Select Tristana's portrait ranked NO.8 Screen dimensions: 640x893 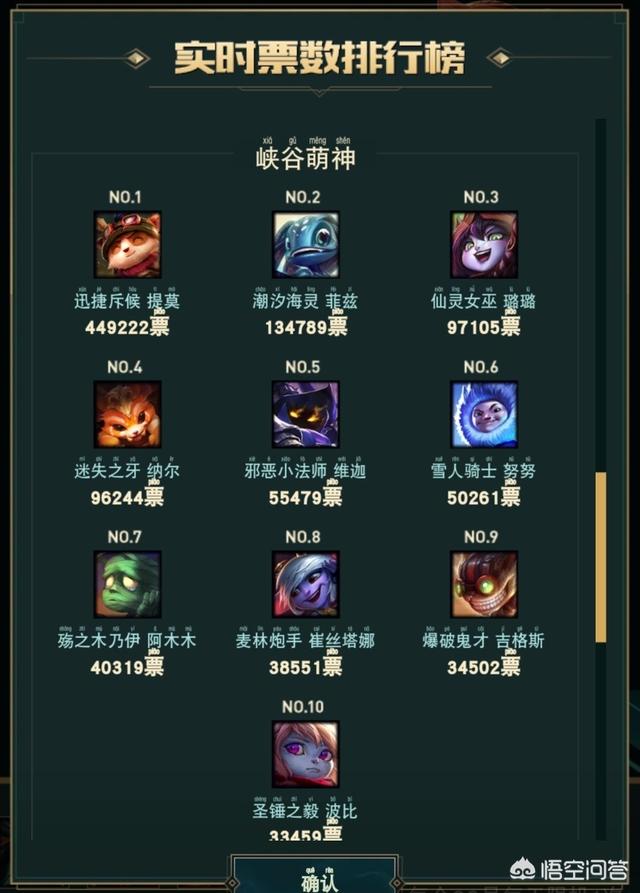tap(306, 584)
